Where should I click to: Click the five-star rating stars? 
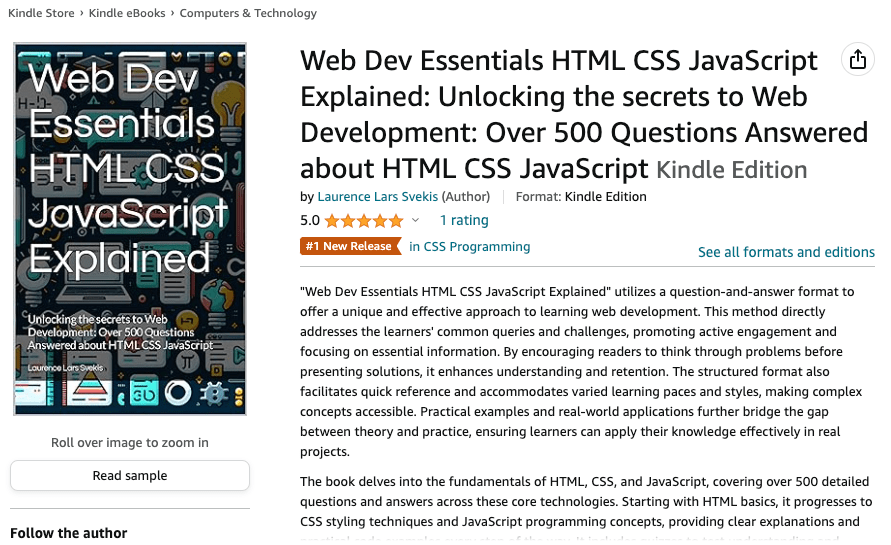point(364,221)
